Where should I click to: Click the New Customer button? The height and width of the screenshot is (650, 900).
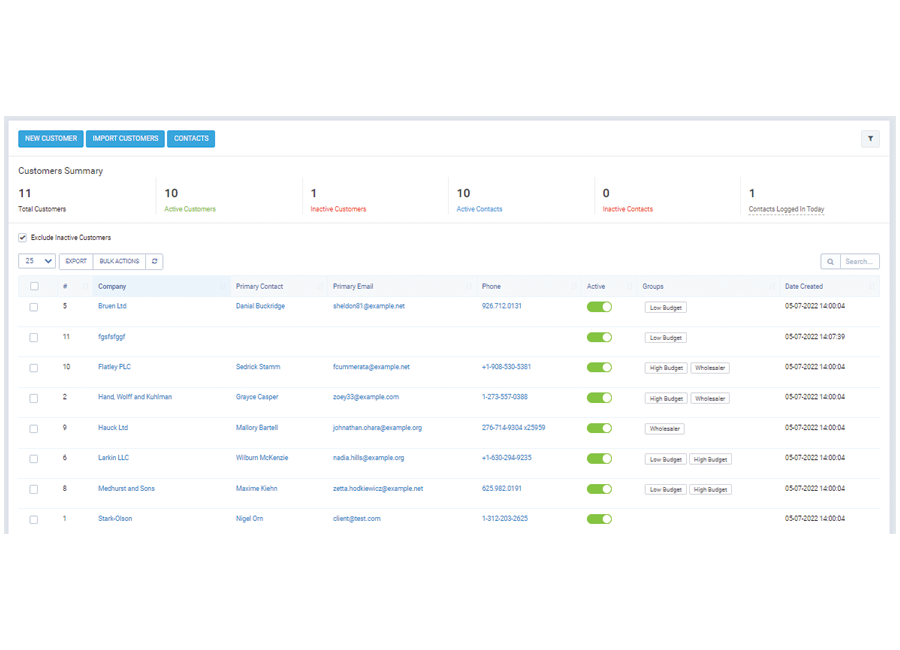(x=51, y=139)
